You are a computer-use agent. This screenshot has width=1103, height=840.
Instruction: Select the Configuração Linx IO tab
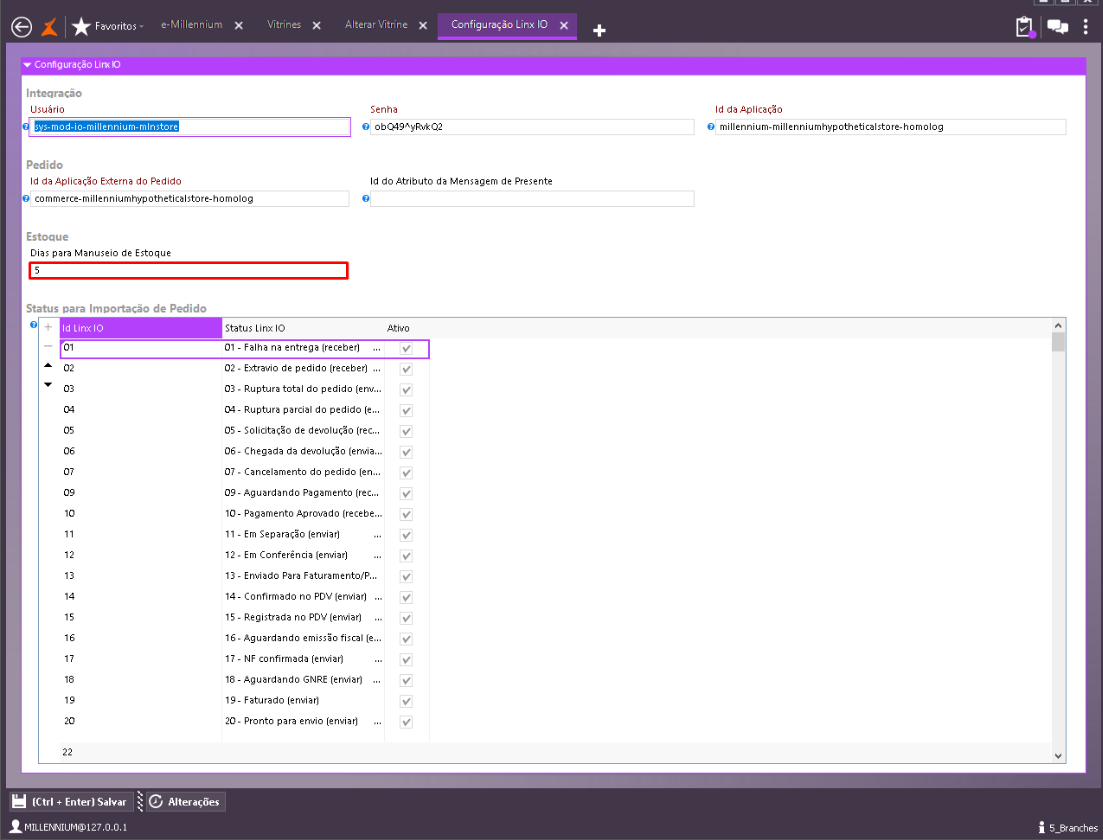(x=499, y=25)
